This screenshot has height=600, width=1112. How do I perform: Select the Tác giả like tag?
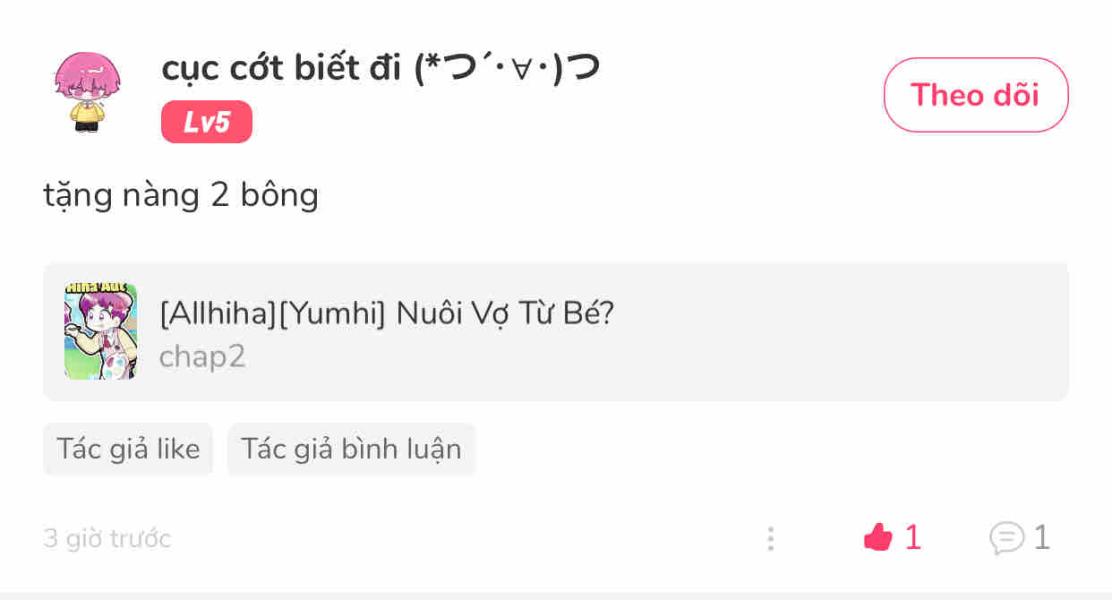point(128,449)
